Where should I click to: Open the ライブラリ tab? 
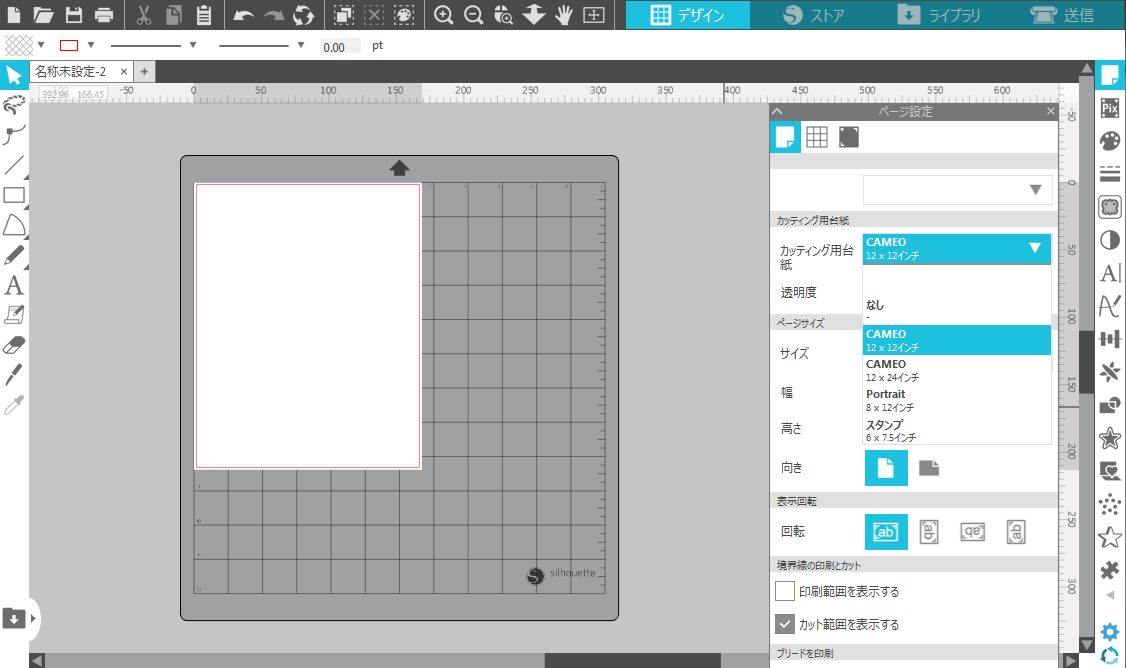(x=939, y=15)
